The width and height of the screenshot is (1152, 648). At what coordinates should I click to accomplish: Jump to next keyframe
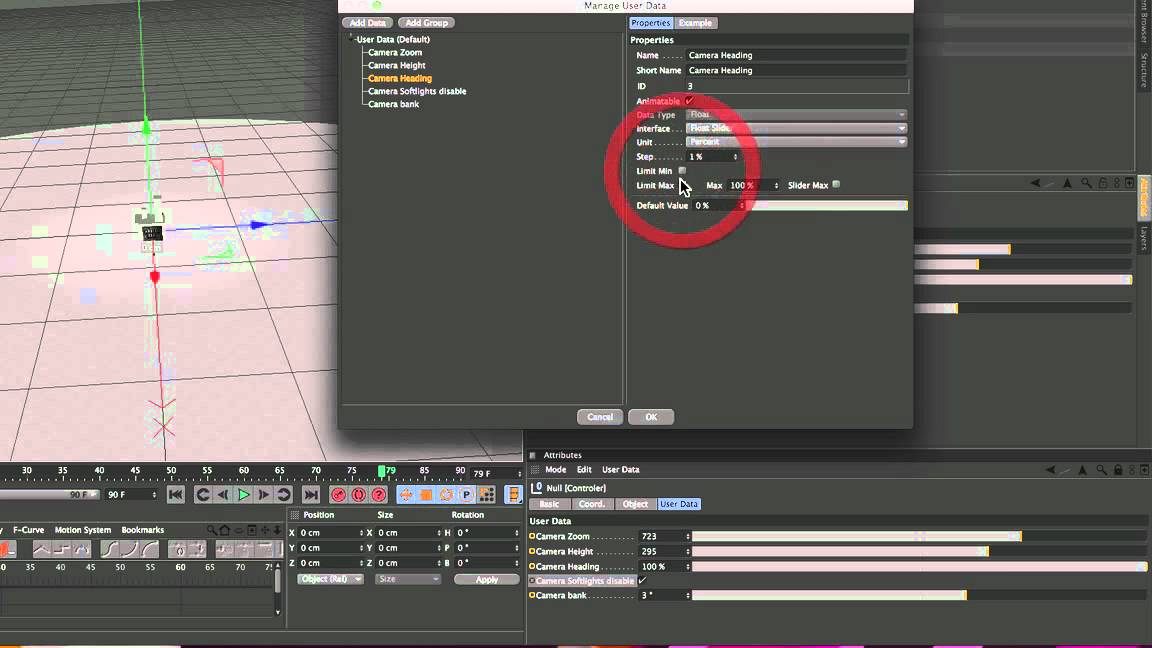click(x=284, y=495)
